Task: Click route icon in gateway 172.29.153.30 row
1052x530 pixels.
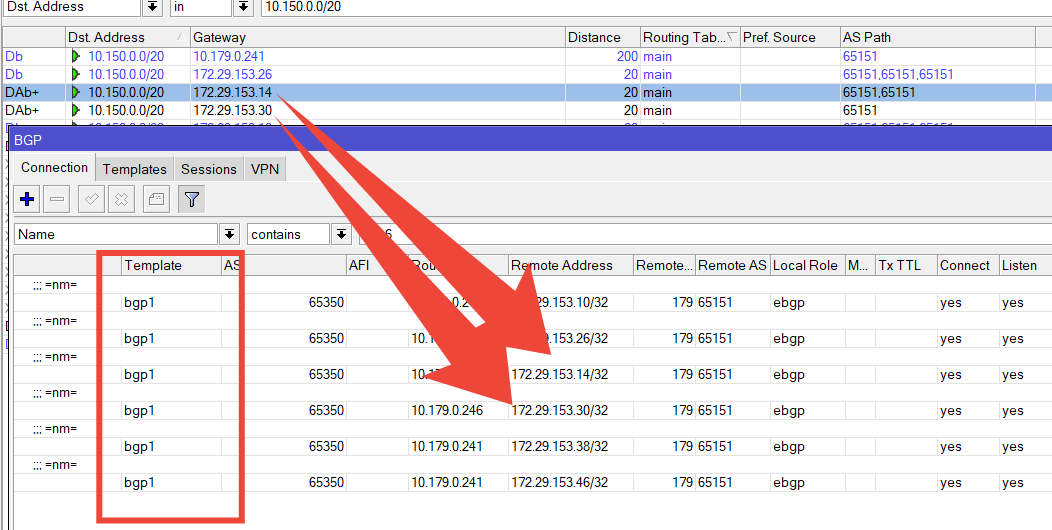Action: (x=75, y=110)
